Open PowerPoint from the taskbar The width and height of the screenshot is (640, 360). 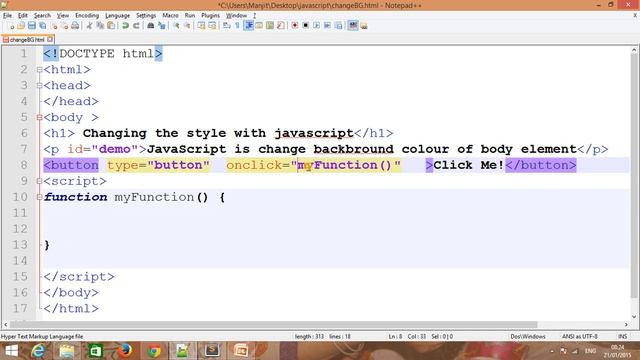[x=241, y=351]
